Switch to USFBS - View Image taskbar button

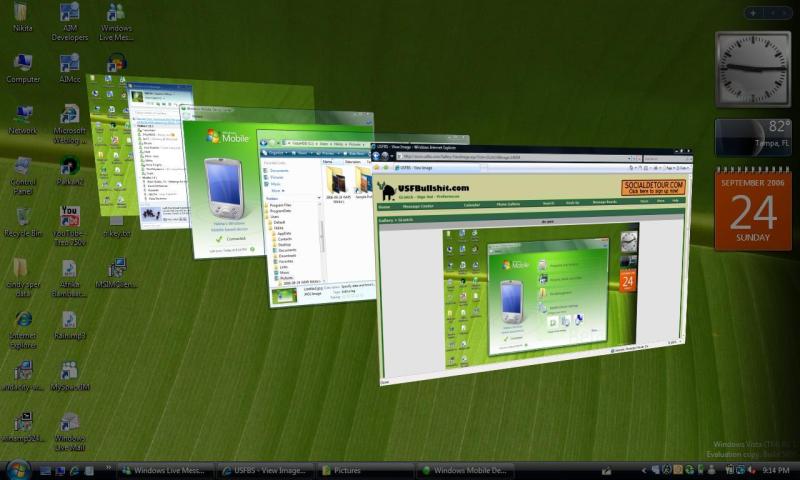click(266, 470)
